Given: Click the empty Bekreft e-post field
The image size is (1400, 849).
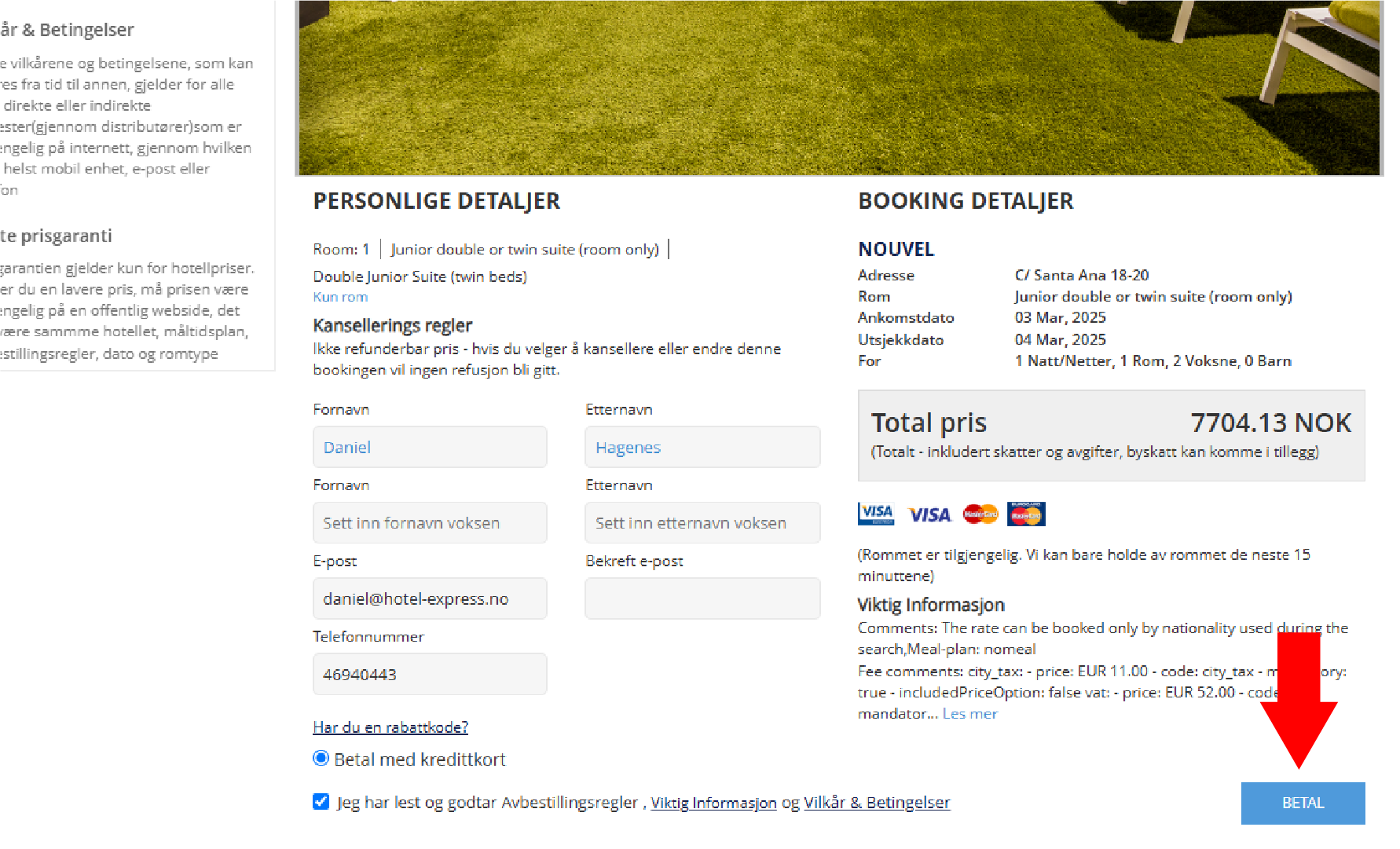Looking at the screenshot, I should [702, 598].
